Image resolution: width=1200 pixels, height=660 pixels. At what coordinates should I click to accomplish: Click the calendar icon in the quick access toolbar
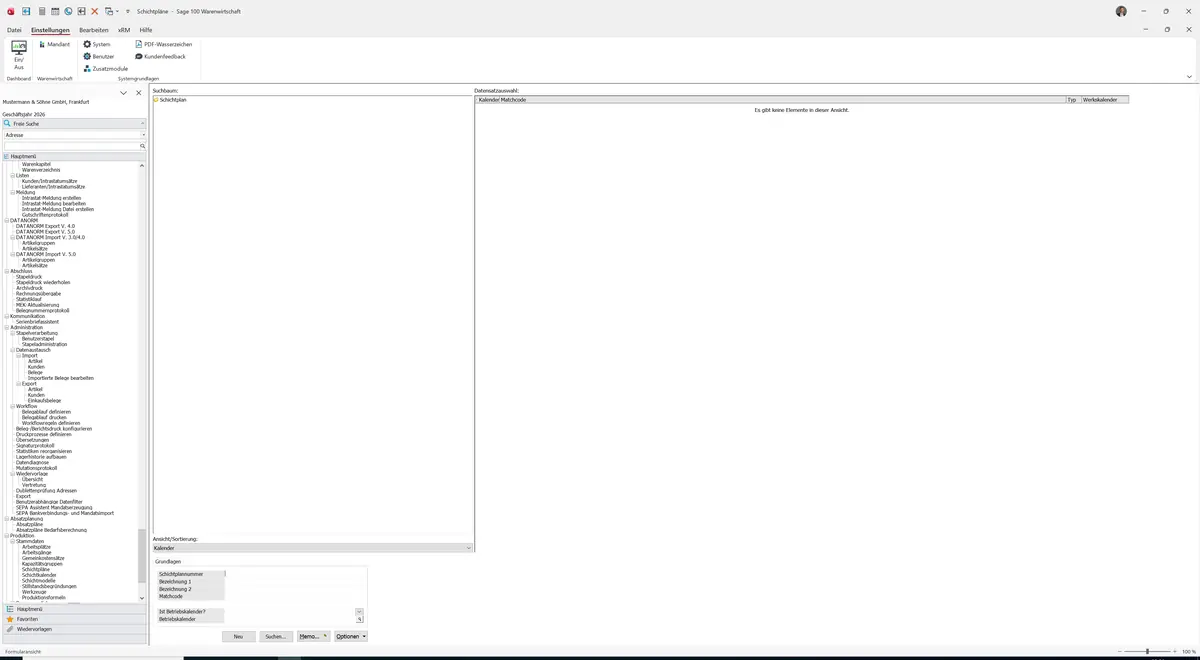(55, 11)
